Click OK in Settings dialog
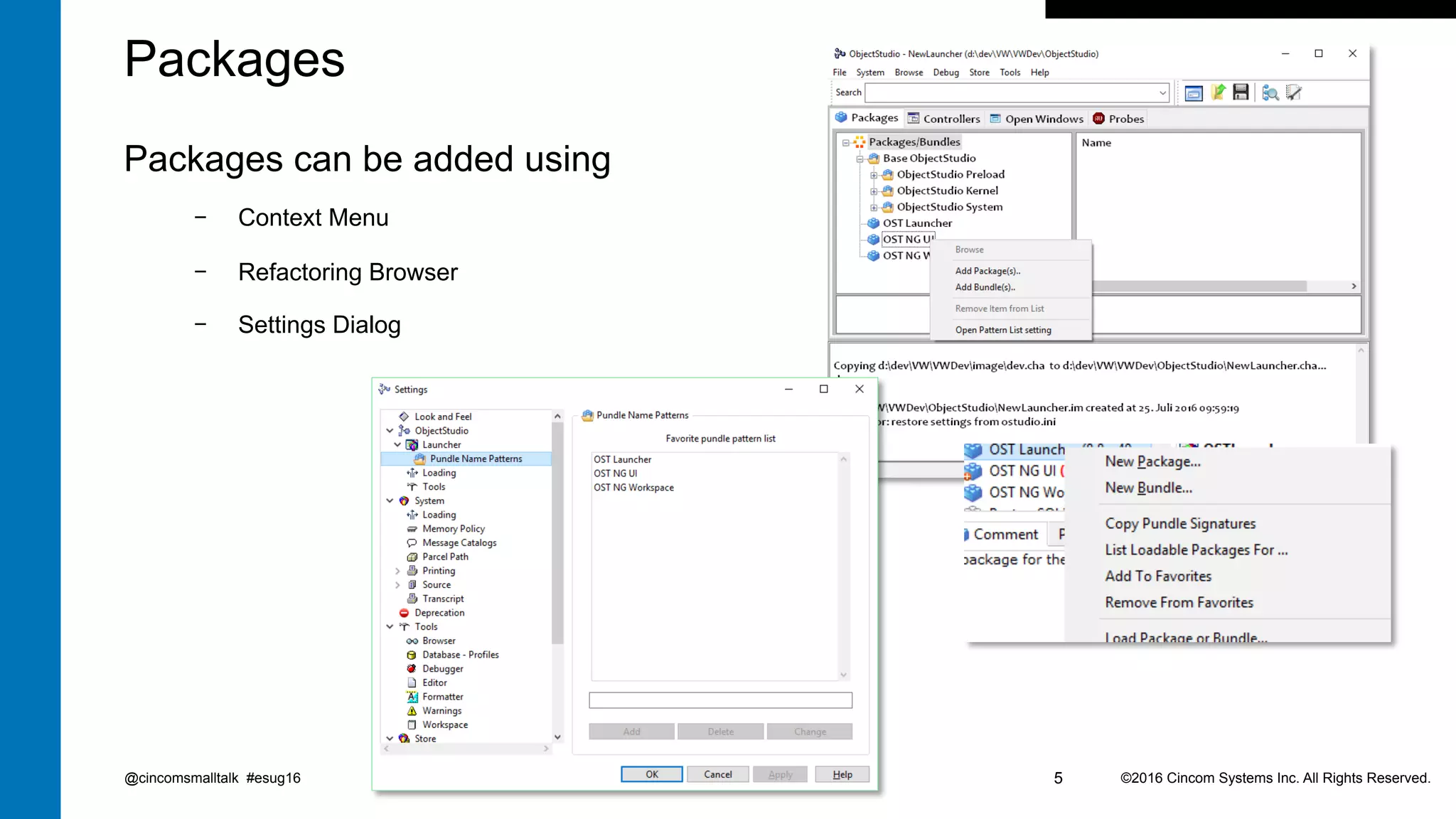 pyautogui.click(x=652, y=774)
